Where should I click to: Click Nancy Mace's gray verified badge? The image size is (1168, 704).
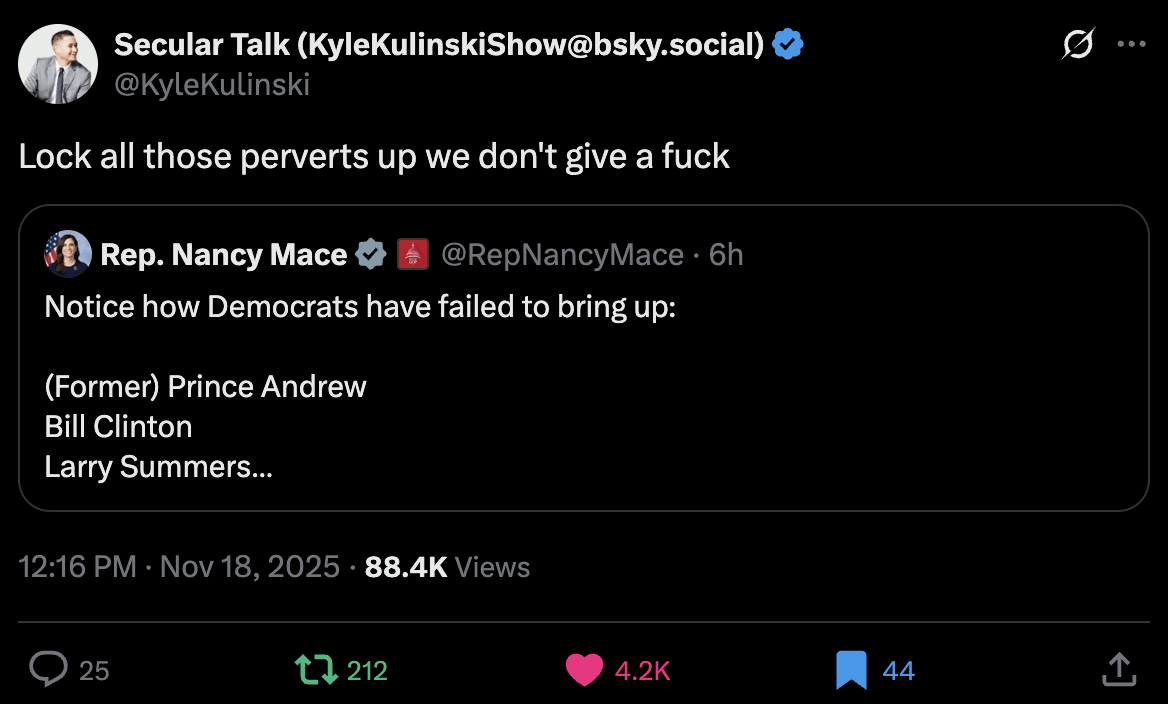tap(372, 255)
